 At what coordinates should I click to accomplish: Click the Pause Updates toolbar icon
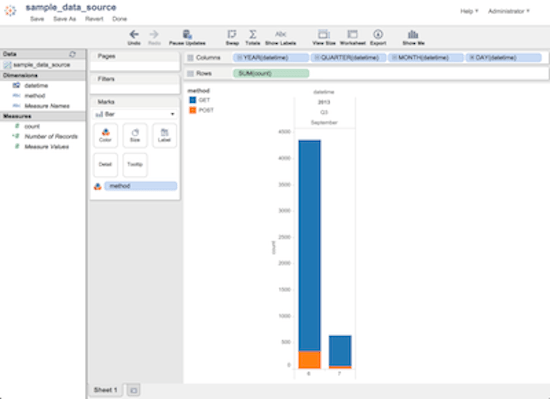[187, 34]
